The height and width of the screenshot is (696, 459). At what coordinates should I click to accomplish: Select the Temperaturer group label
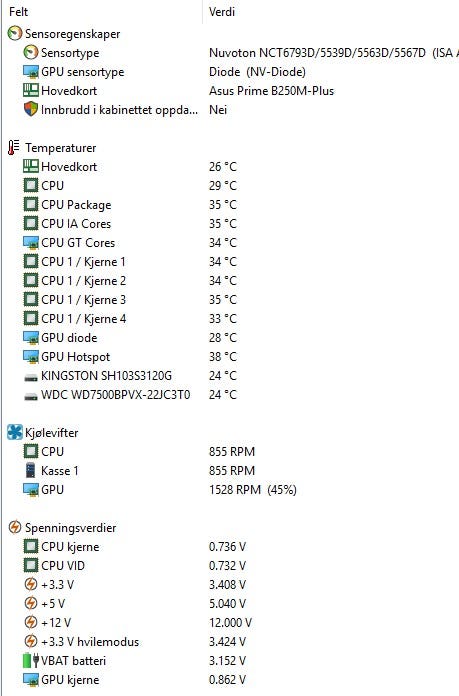pyautogui.click(x=60, y=148)
